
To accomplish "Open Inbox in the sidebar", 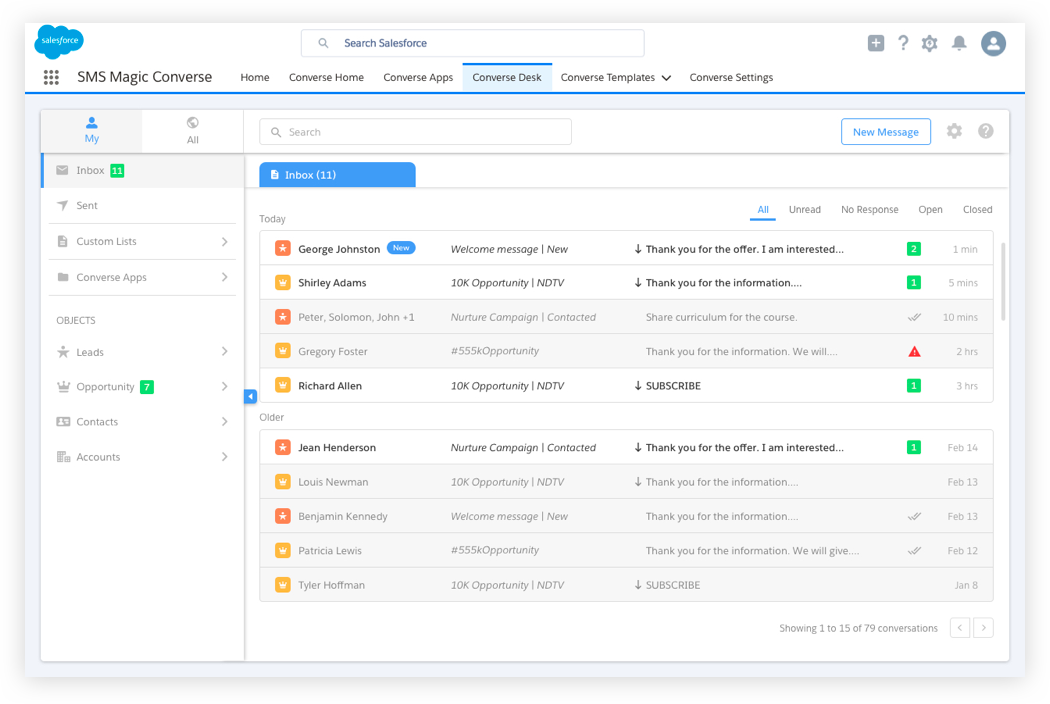I will click(x=142, y=170).
